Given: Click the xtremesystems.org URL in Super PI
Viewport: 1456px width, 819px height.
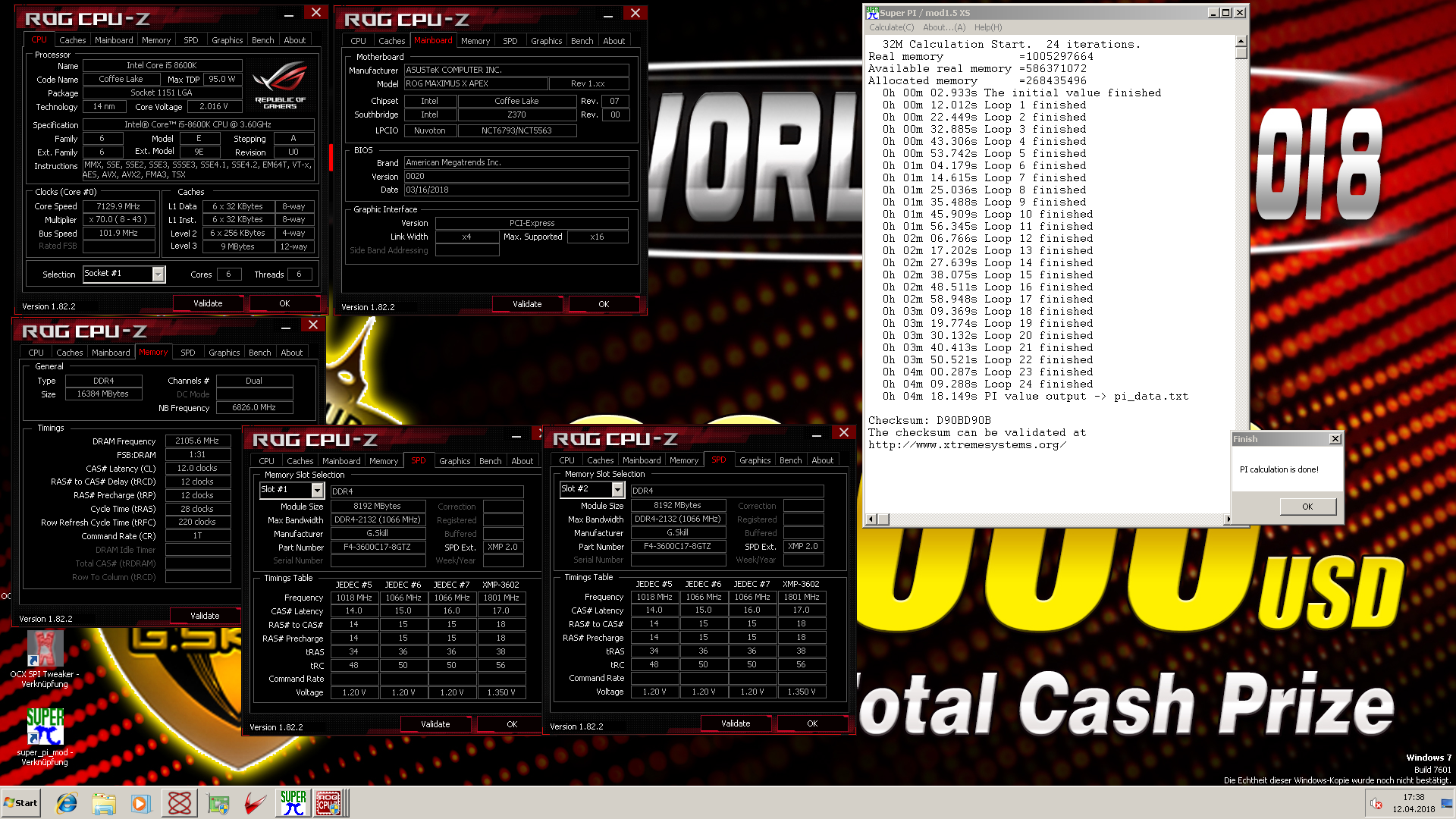Looking at the screenshot, I should (968, 445).
